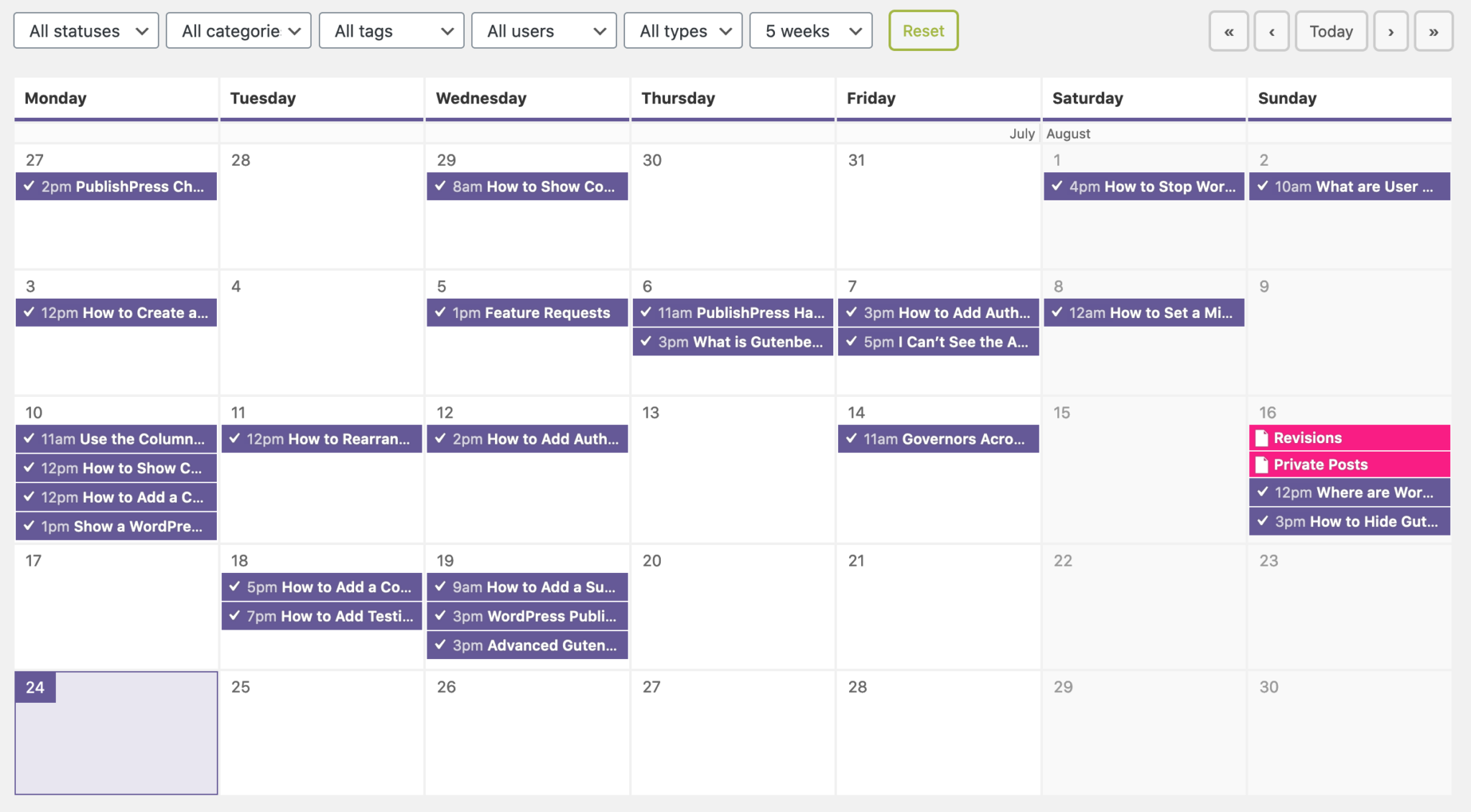Open 3pm How to Add Auth... post on Friday 7
This screenshot has height=812, width=1471.
click(x=938, y=313)
